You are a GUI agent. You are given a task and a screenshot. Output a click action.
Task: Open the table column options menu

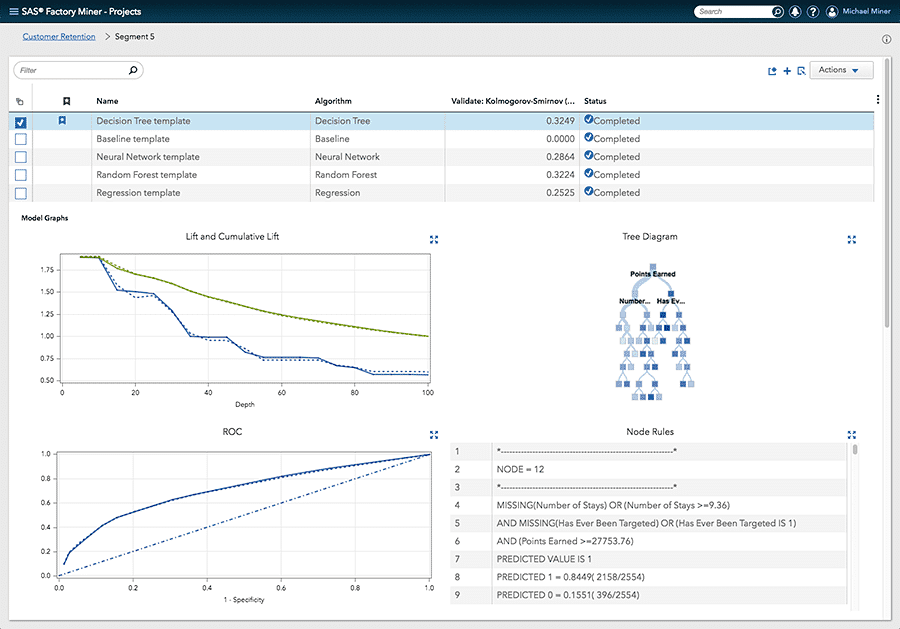877,100
